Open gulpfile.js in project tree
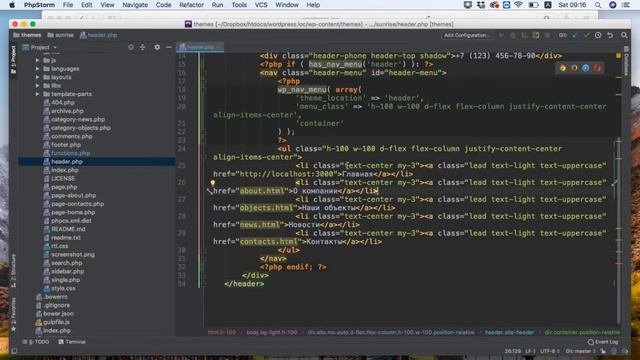Image resolution: width=640 pixels, height=360 pixels. [x=56, y=322]
